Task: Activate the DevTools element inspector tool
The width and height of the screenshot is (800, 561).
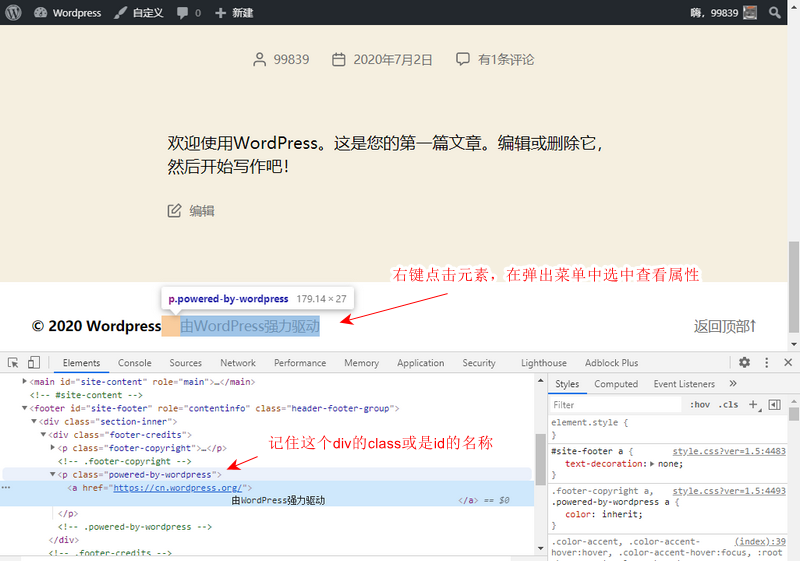Action: (x=13, y=363)
